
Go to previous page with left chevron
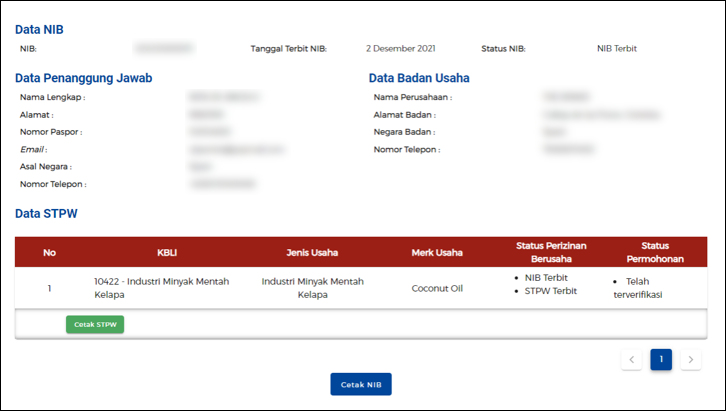(631, 360)
